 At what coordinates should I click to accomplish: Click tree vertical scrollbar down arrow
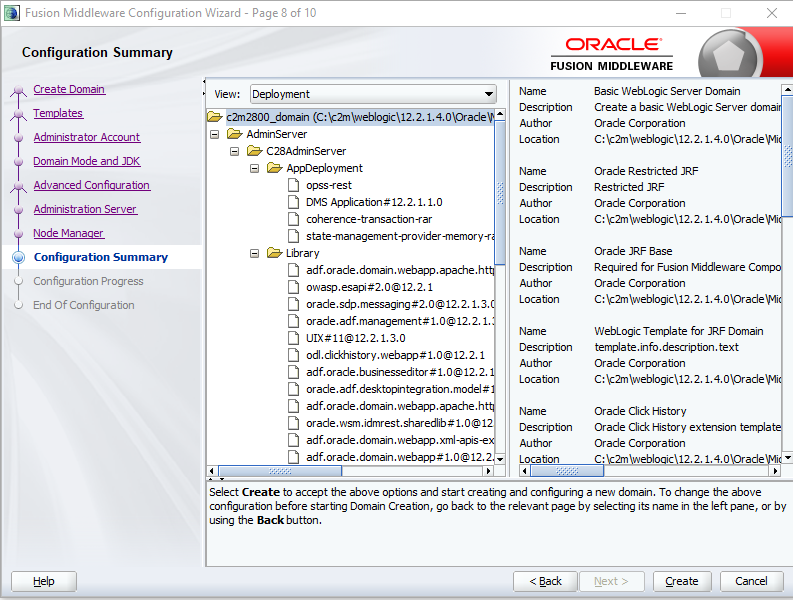[500, 459]
